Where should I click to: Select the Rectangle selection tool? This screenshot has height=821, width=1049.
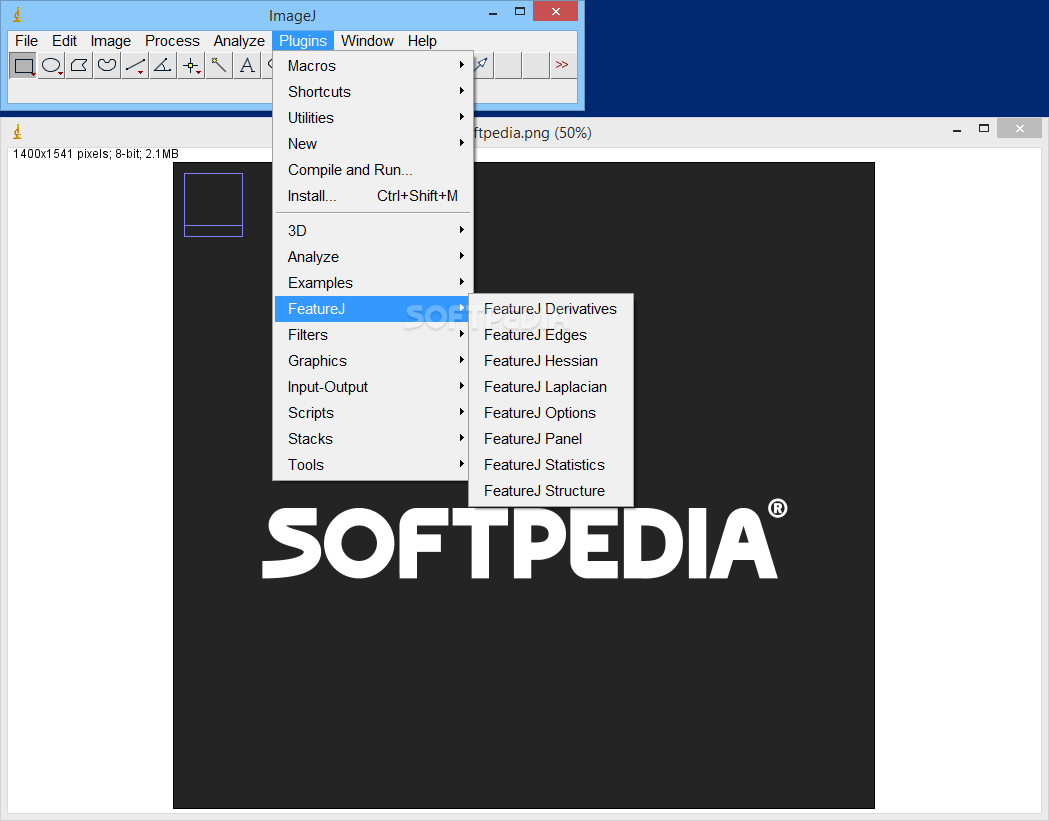(23, 66)
